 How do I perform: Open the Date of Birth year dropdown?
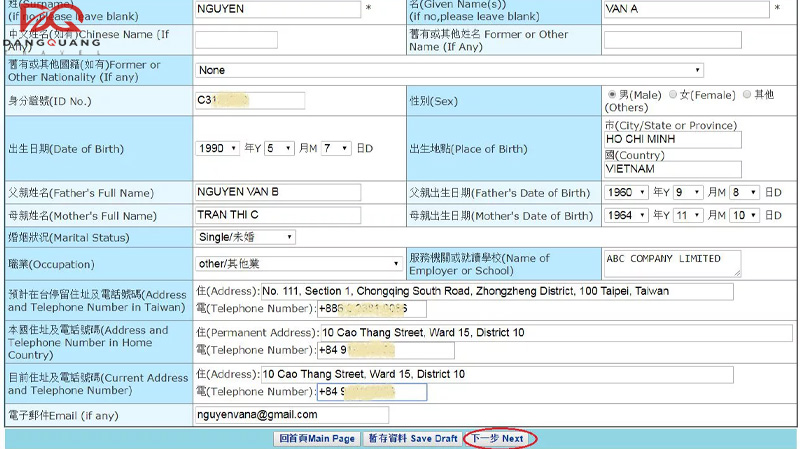pos(217,148)
